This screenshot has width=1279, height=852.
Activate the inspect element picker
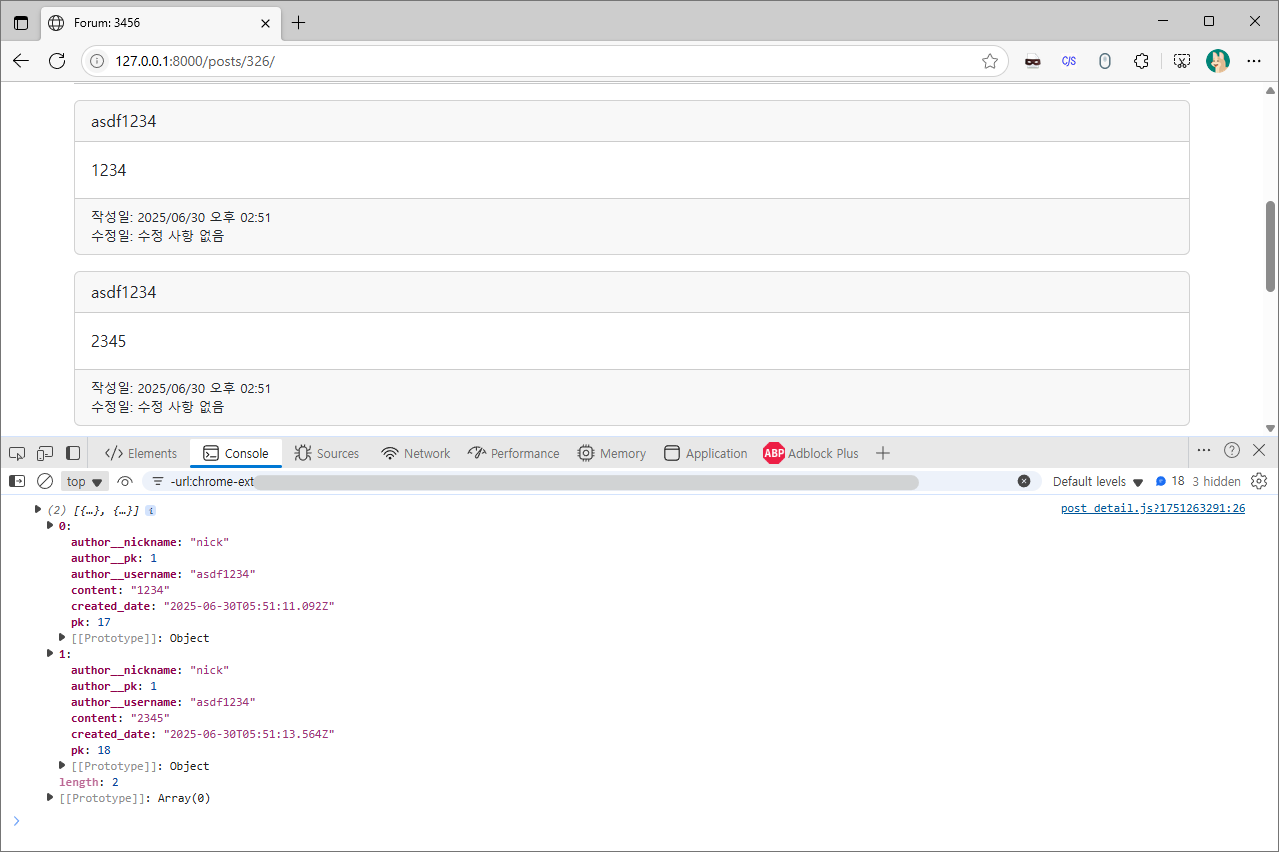tap(17, 453)
